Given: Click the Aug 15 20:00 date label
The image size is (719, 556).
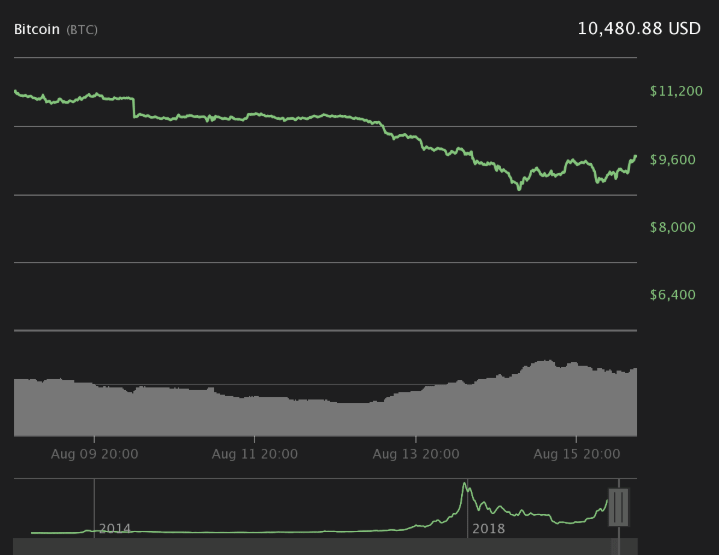Looking at the screenshot, I should point(576,454).
